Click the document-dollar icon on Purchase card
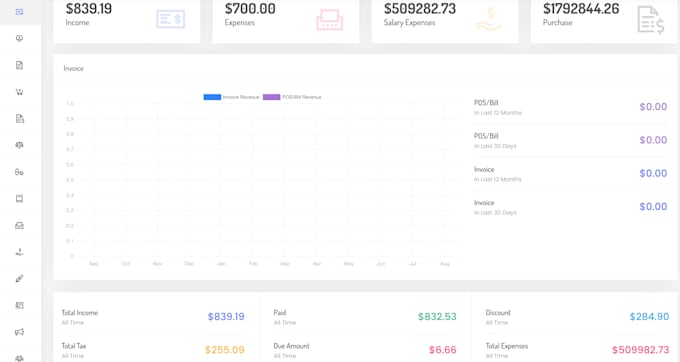Viewport: 680px width, 362px height. (651, 20)
